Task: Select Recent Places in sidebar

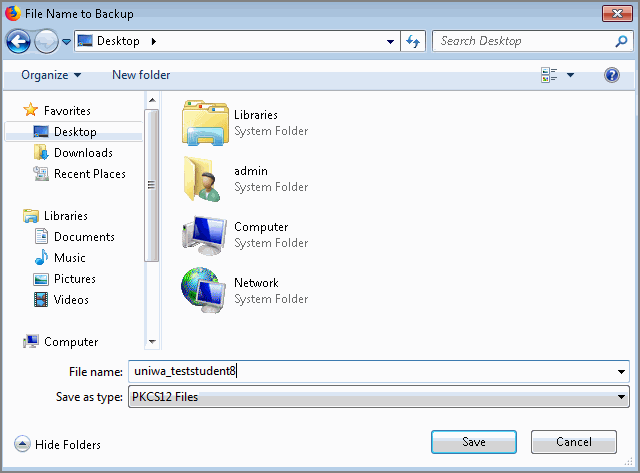Action: (90, 174)
